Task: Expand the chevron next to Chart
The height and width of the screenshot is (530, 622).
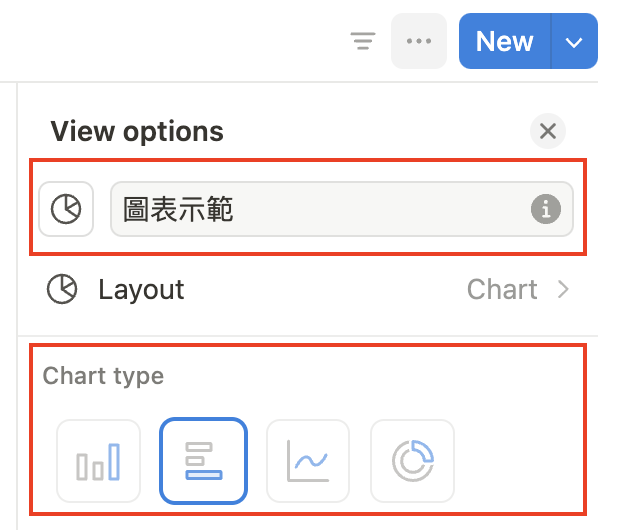Action: [564, 290]
